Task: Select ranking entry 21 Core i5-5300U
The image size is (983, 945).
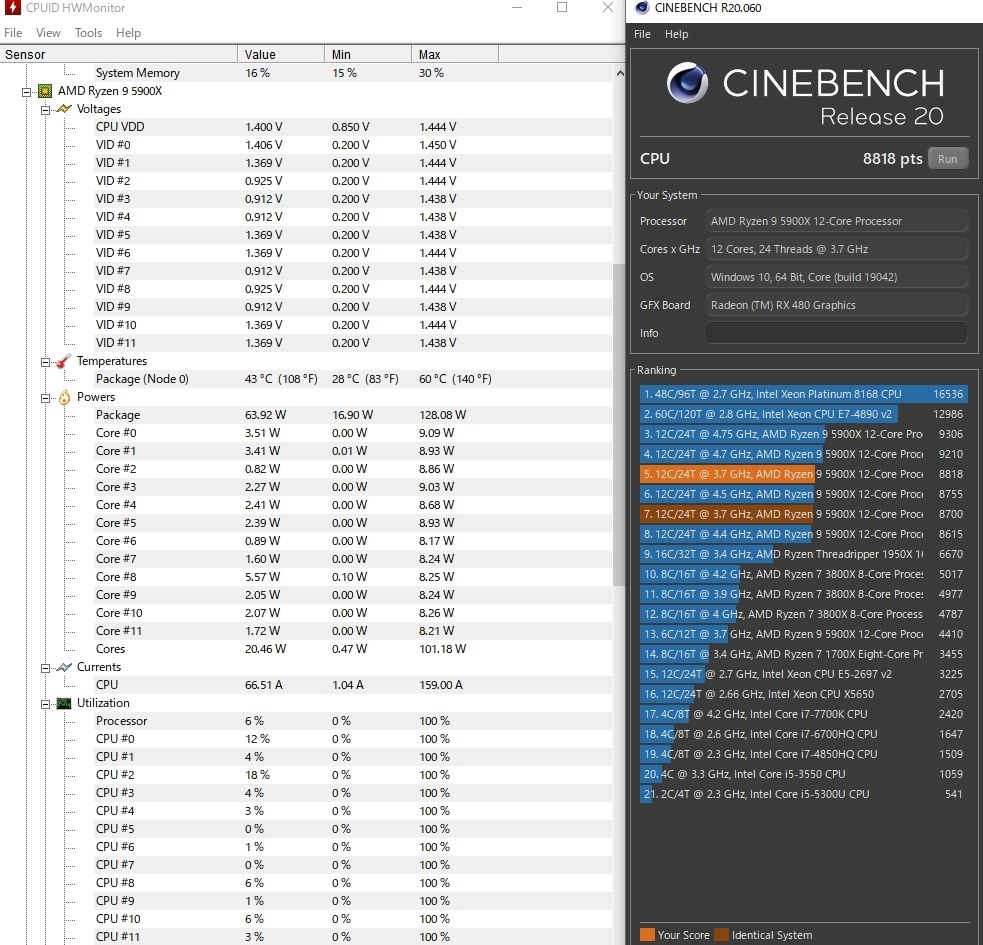Action: pyautogui.click(x=803, y=794)
